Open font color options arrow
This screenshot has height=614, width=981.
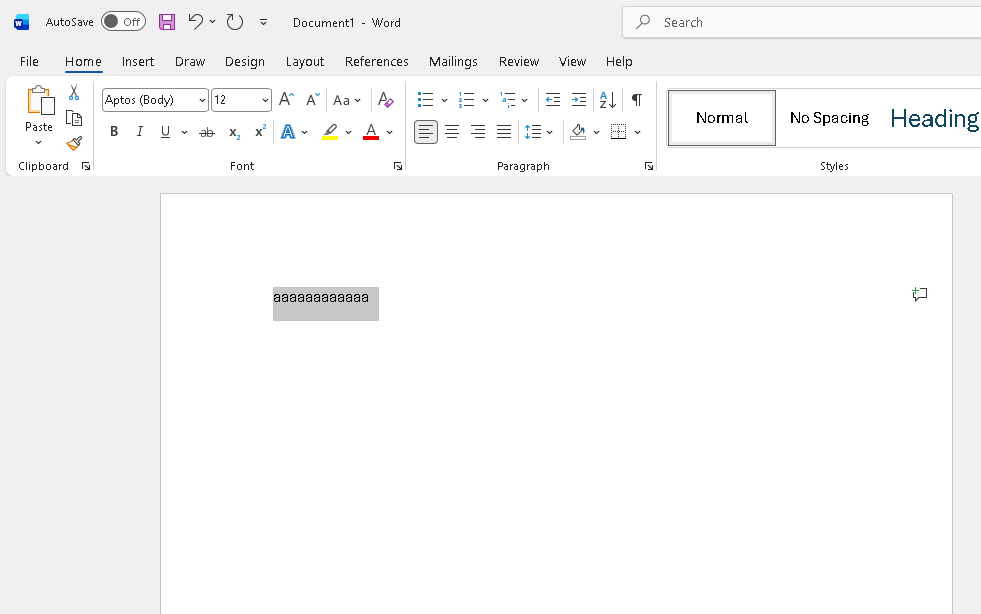389,132
